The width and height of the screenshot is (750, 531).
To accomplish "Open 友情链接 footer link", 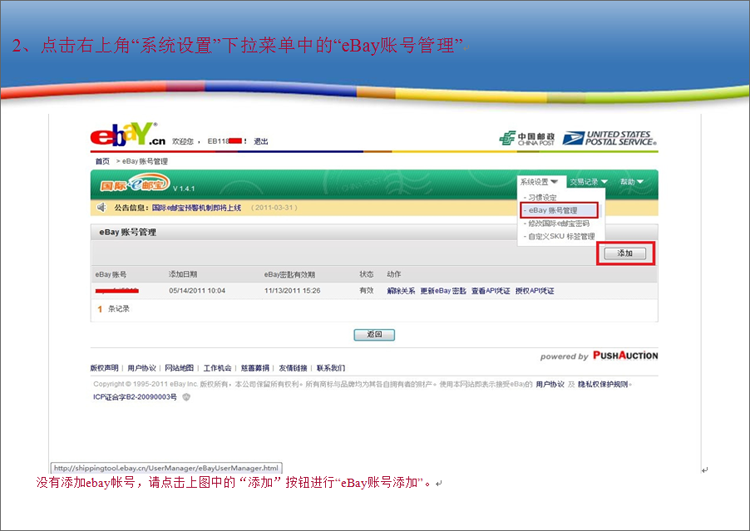I will click(x=293, y=368).
